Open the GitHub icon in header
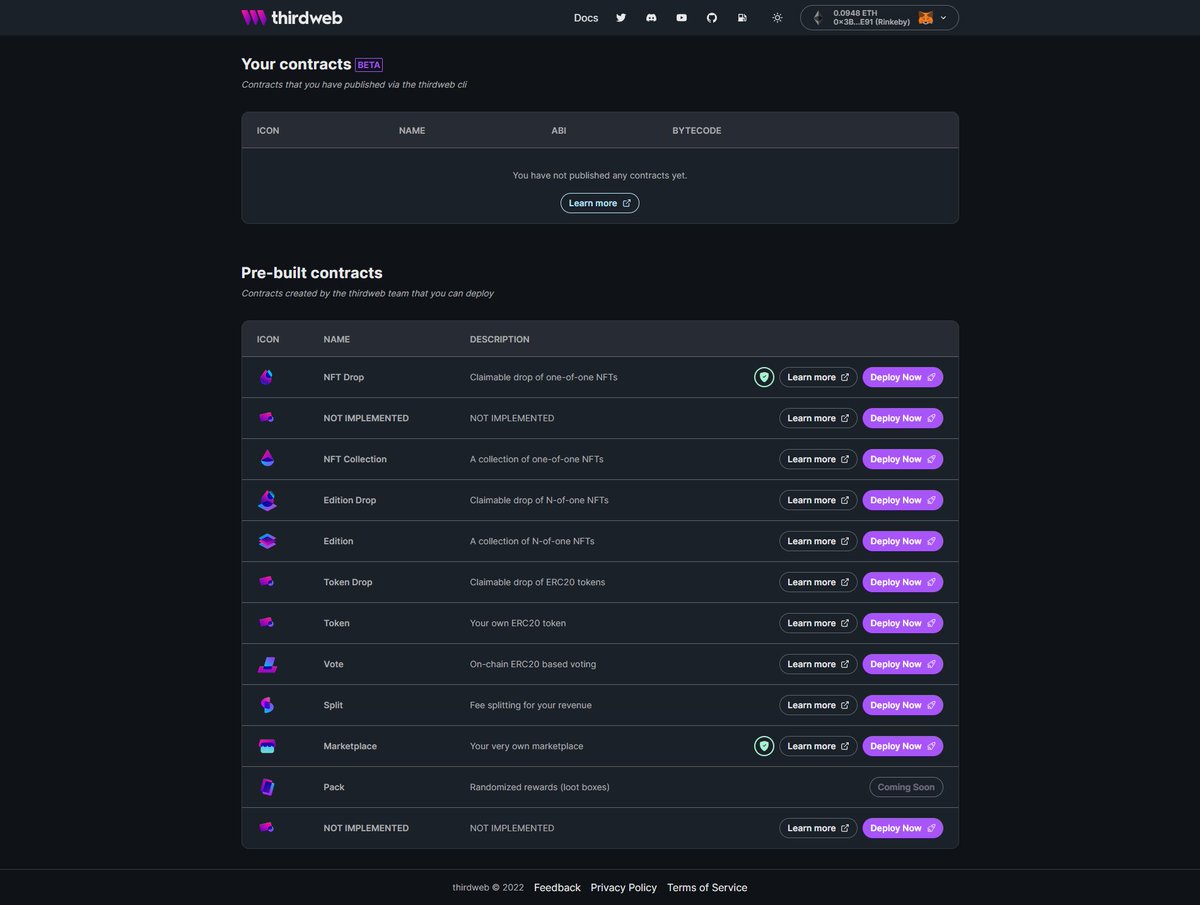This screenshot has width=1200, height=905. (x=712, y=18)
